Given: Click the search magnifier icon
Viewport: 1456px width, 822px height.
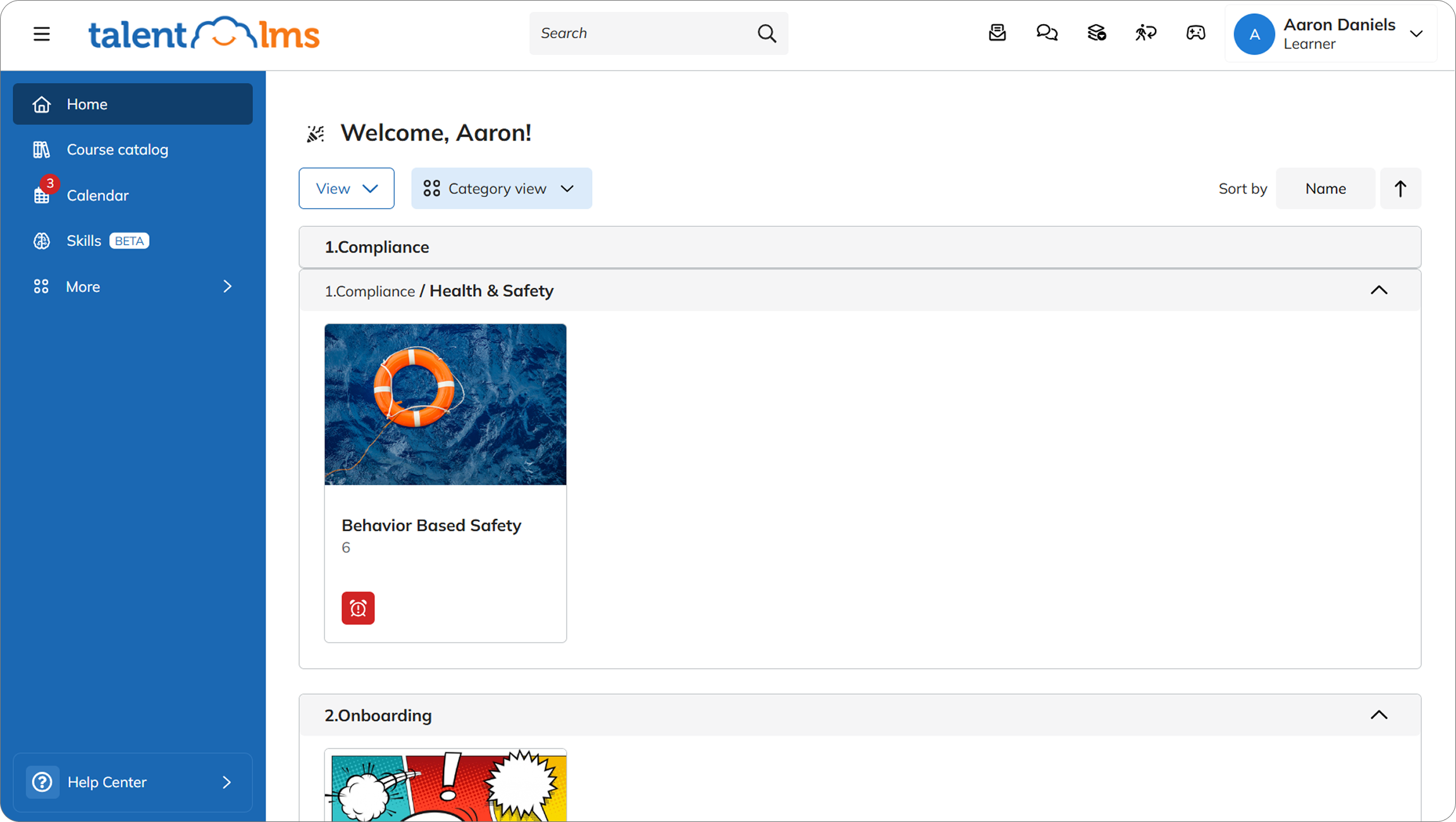Looking at the screenshot, I should 767,33.
